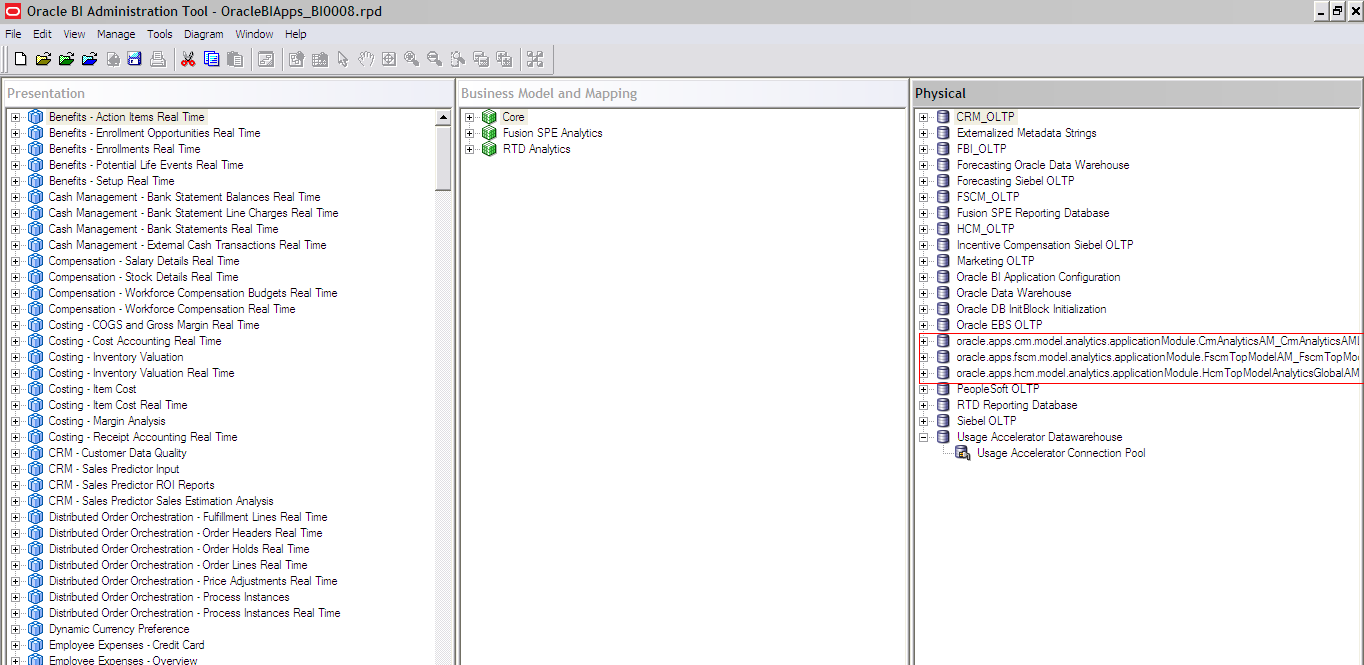Select Benefits - Enrollments Real Time subject area
The width and height of the screenshot is (1364, 665).
click(123, 148)
